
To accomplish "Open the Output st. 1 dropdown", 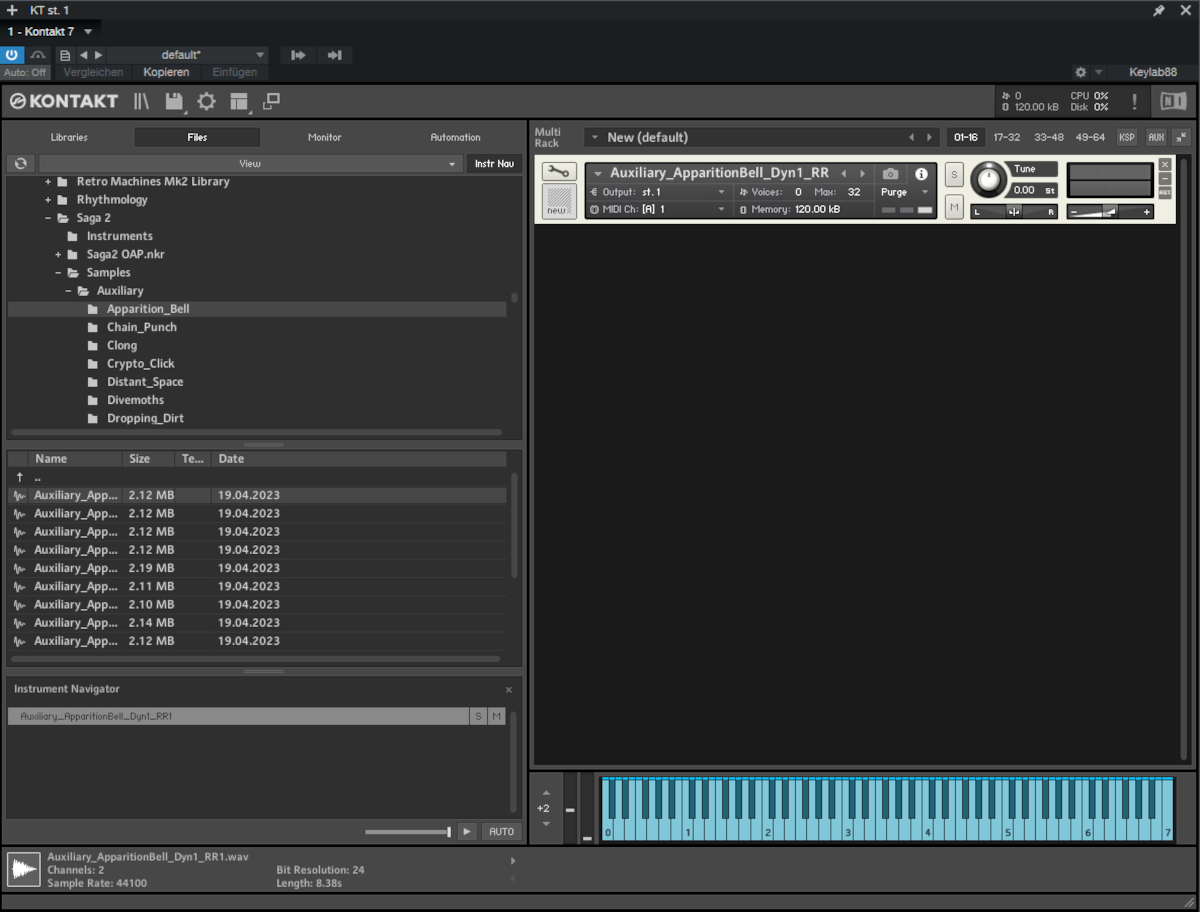I will pyautogui.click(x=658, y=191).
